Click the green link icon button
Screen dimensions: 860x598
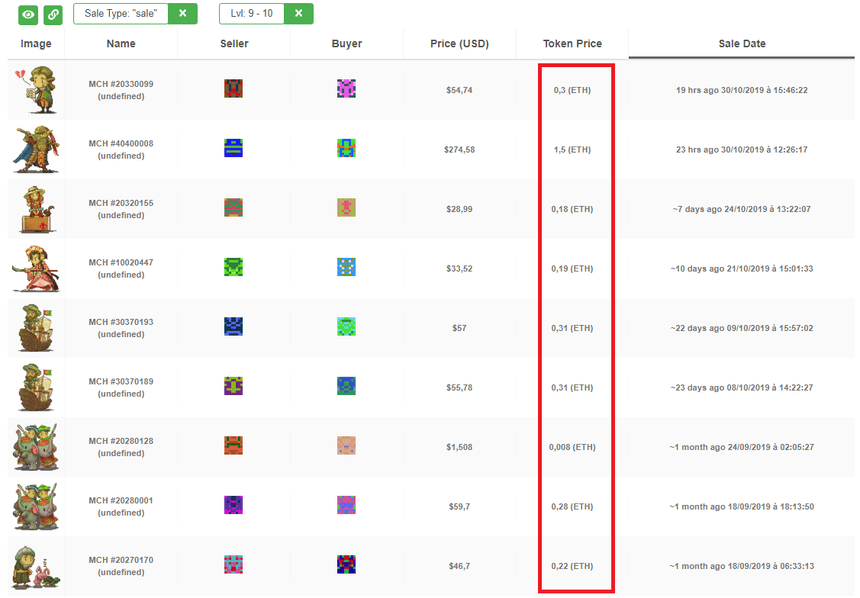53,14
